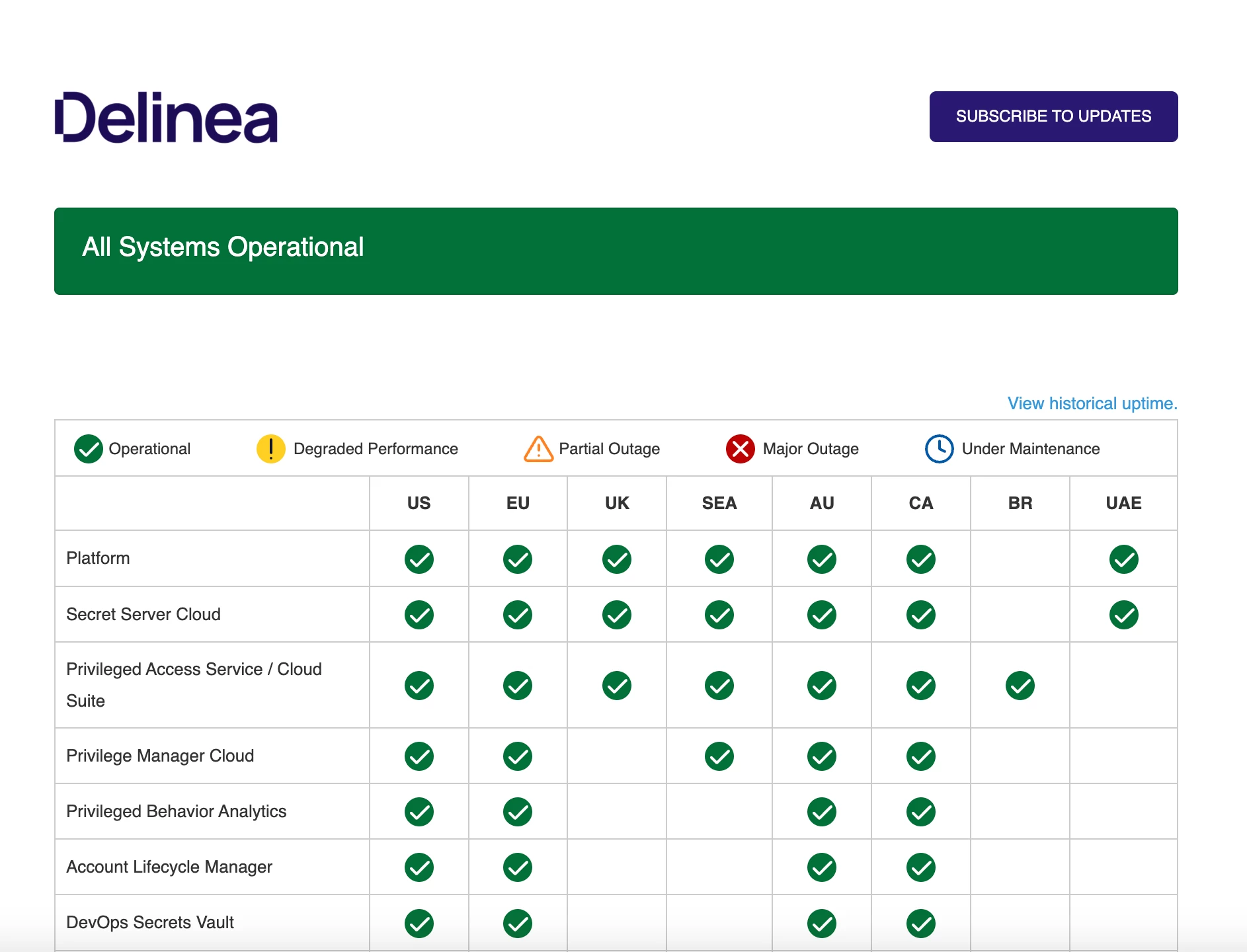The height and width of the screenshot is (952, 1247).
Task: Click the Major Outage red X icon
Action: (741, 449)
